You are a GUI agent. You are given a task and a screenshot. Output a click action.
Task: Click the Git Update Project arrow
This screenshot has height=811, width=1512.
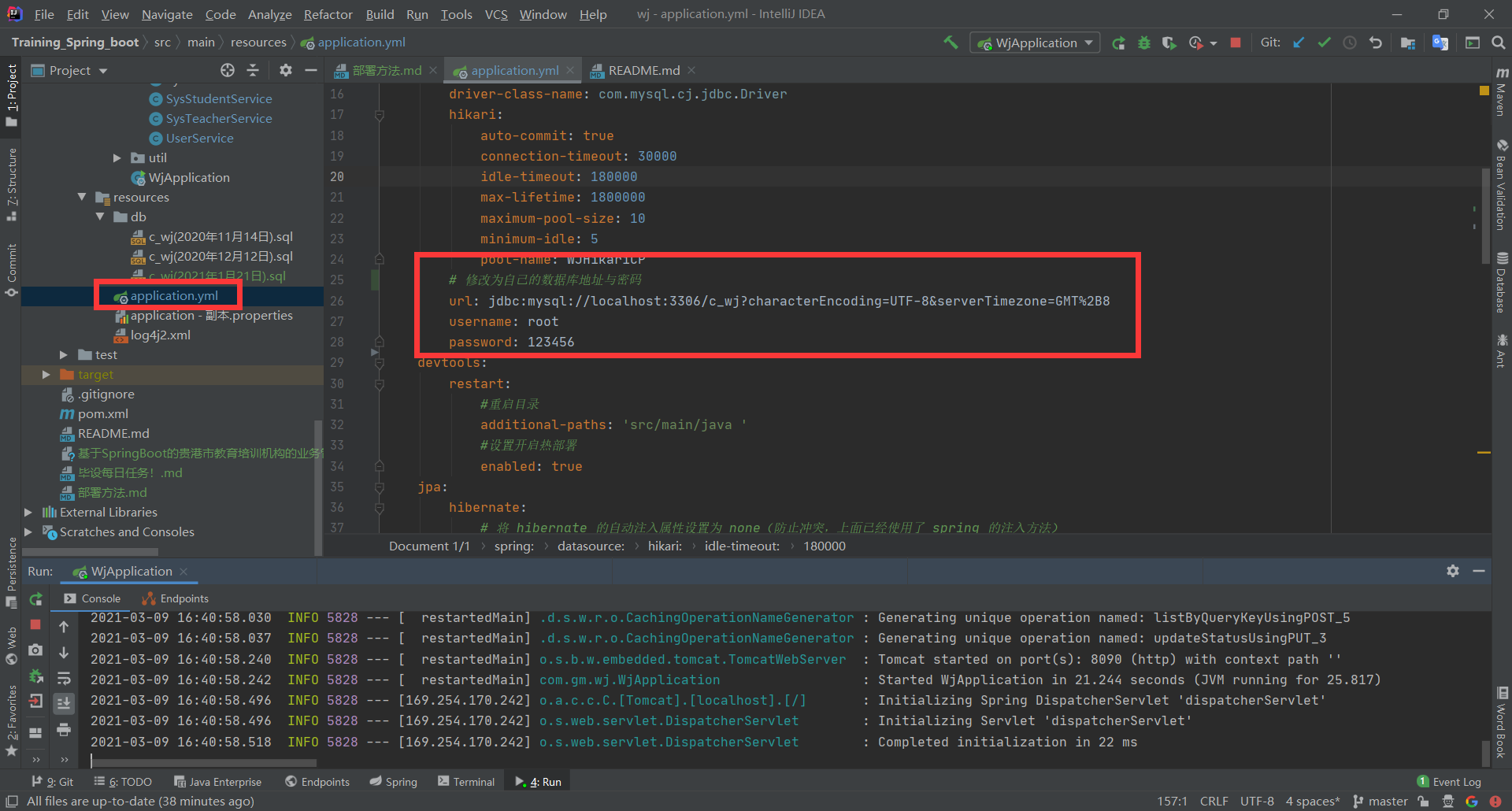click(1299, 43)
